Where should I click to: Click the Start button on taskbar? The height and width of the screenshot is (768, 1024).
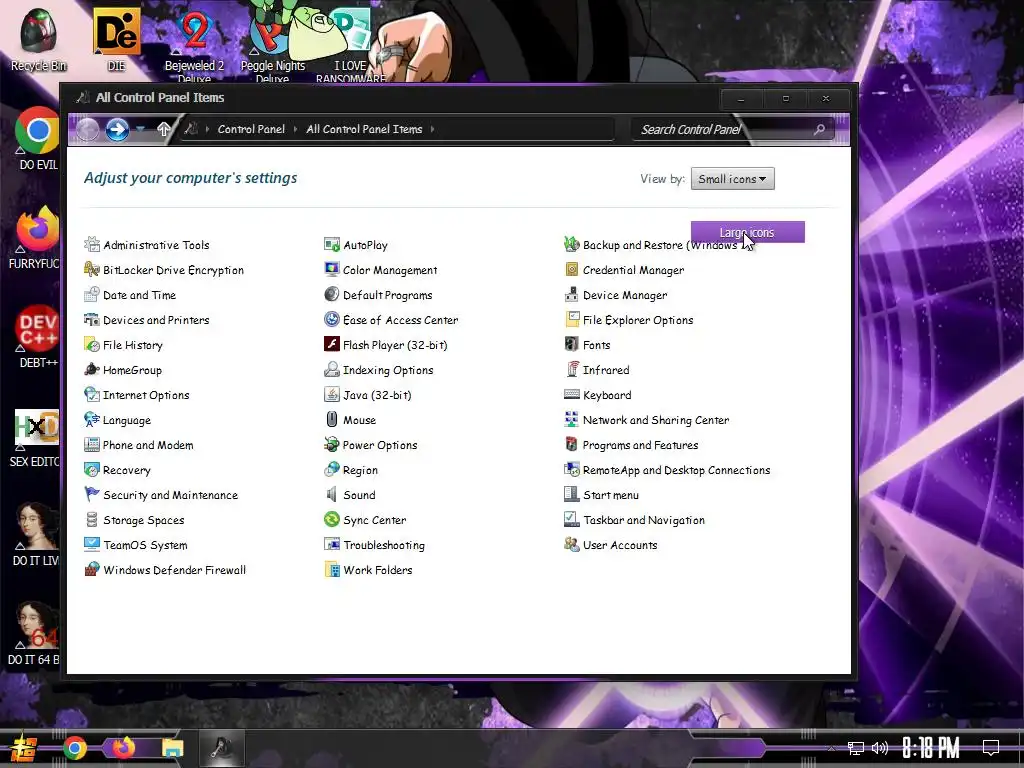24,748
